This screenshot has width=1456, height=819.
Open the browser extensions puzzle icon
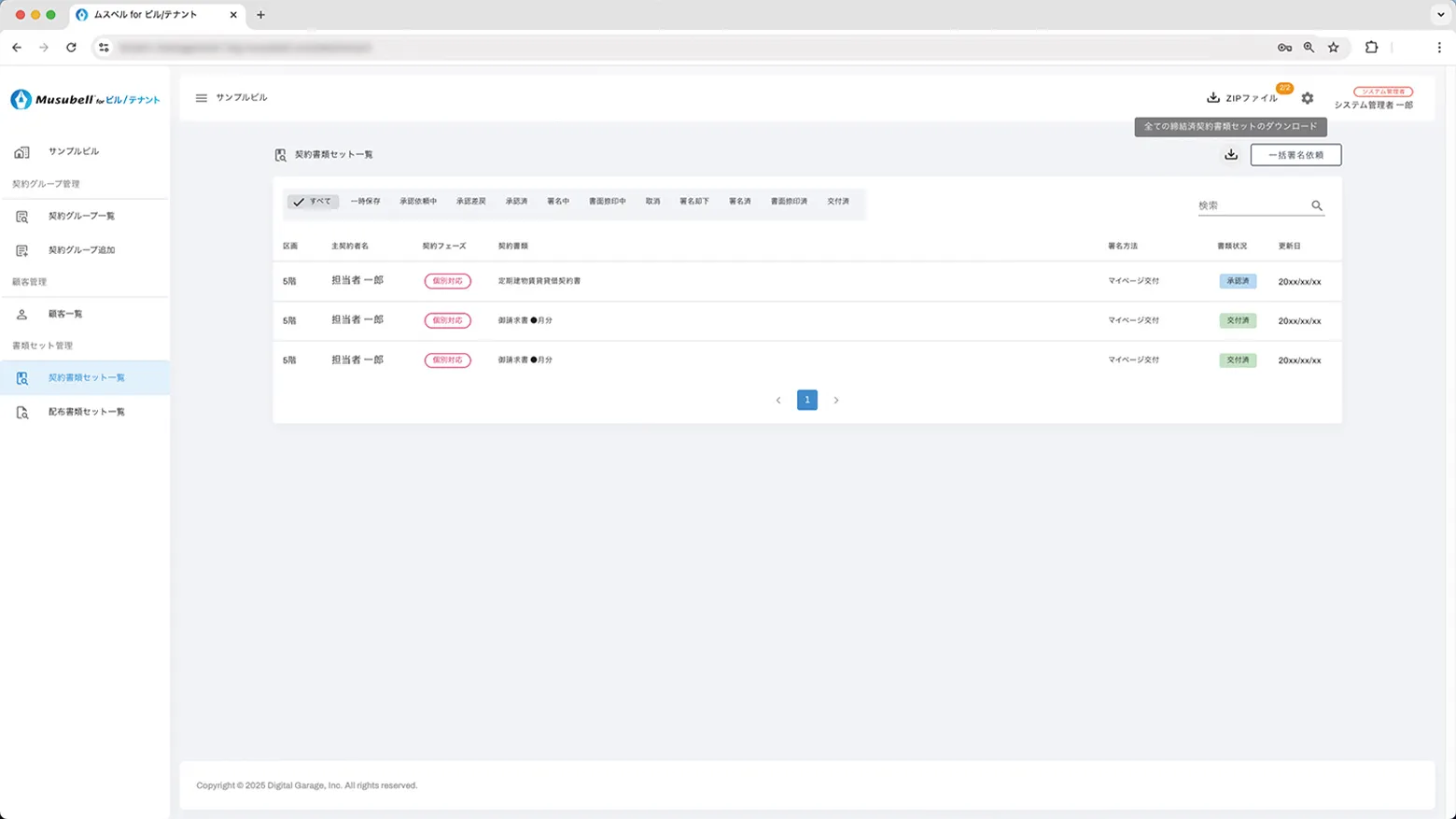coord(1371,48)
